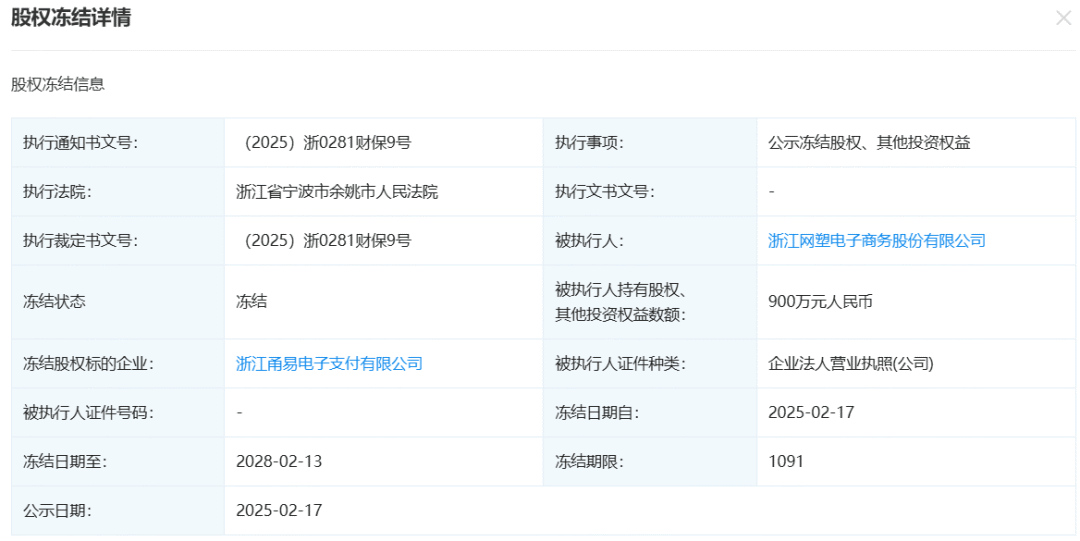Click the 被执行人 label
This screenshot has width=1080, height=541.
590,241
